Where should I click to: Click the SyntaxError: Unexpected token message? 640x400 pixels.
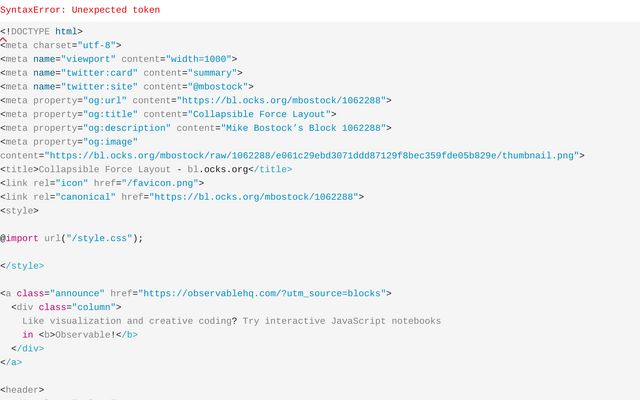[x=80, y=10]
